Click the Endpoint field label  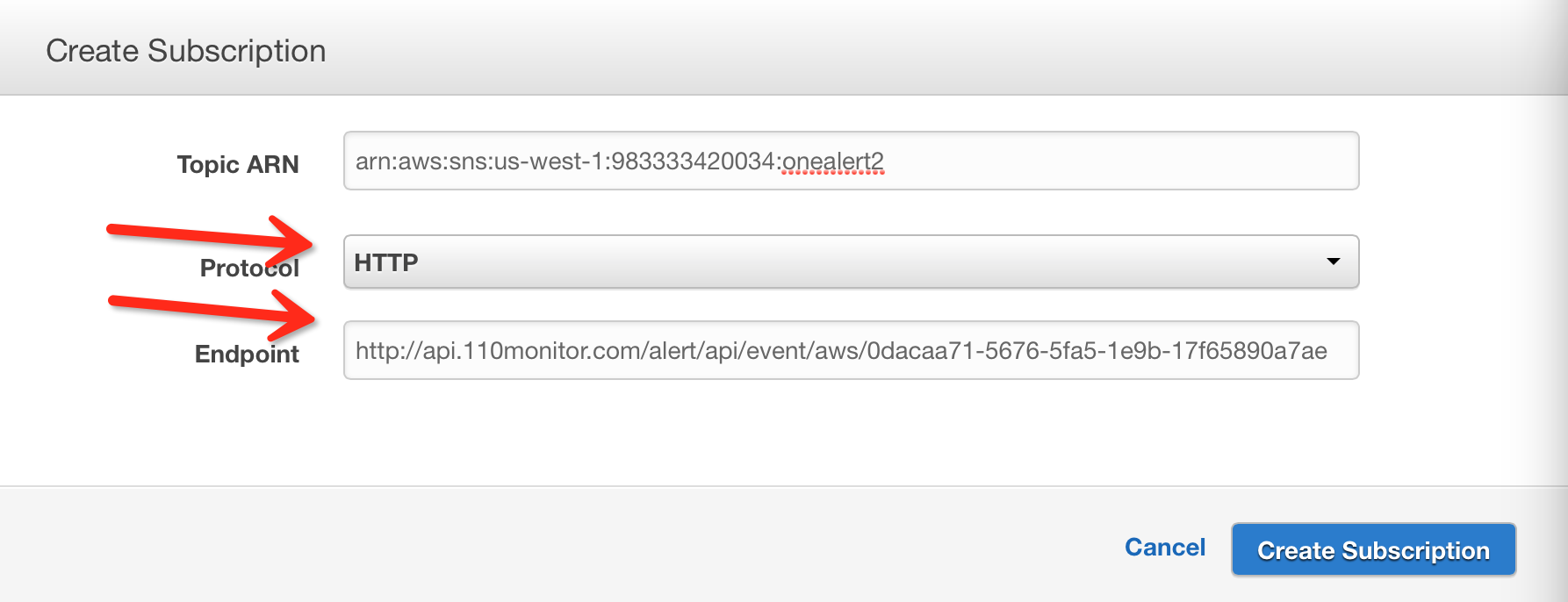pos(247,355)
